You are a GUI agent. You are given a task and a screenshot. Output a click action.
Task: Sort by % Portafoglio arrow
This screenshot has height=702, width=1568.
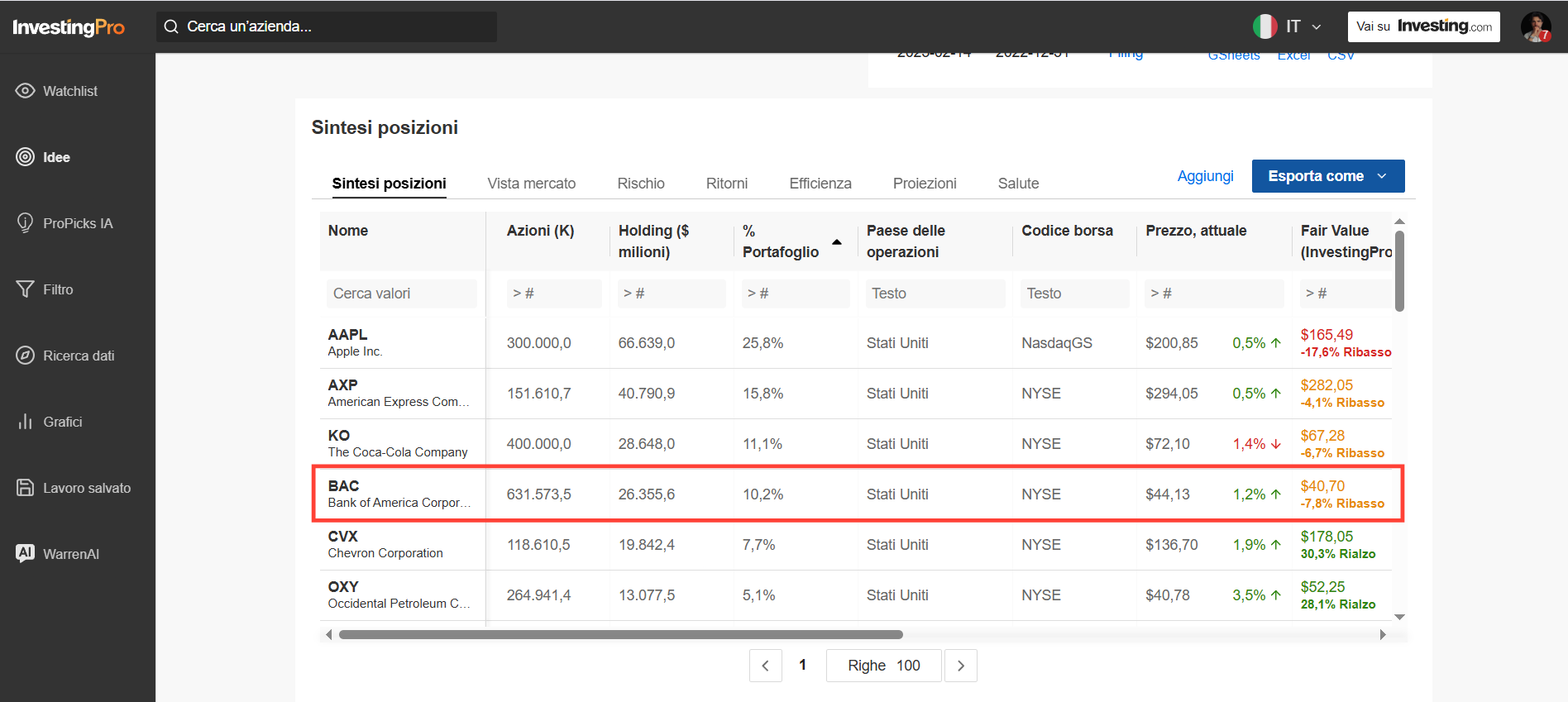pos(837,242)
